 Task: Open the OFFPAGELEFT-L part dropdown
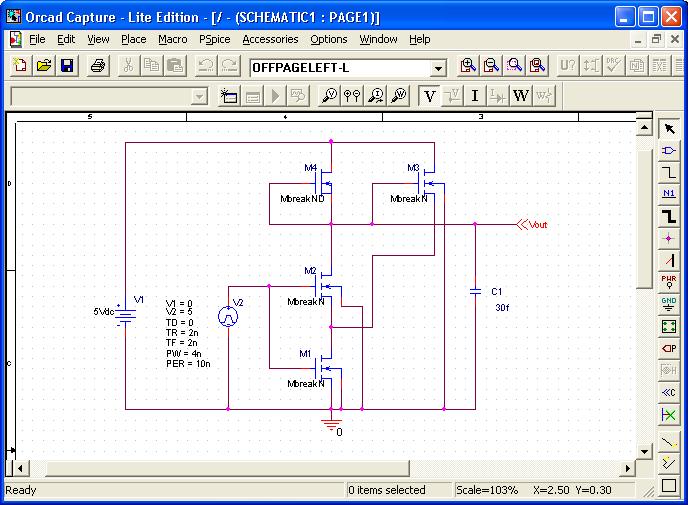click(x=437, y=68)
